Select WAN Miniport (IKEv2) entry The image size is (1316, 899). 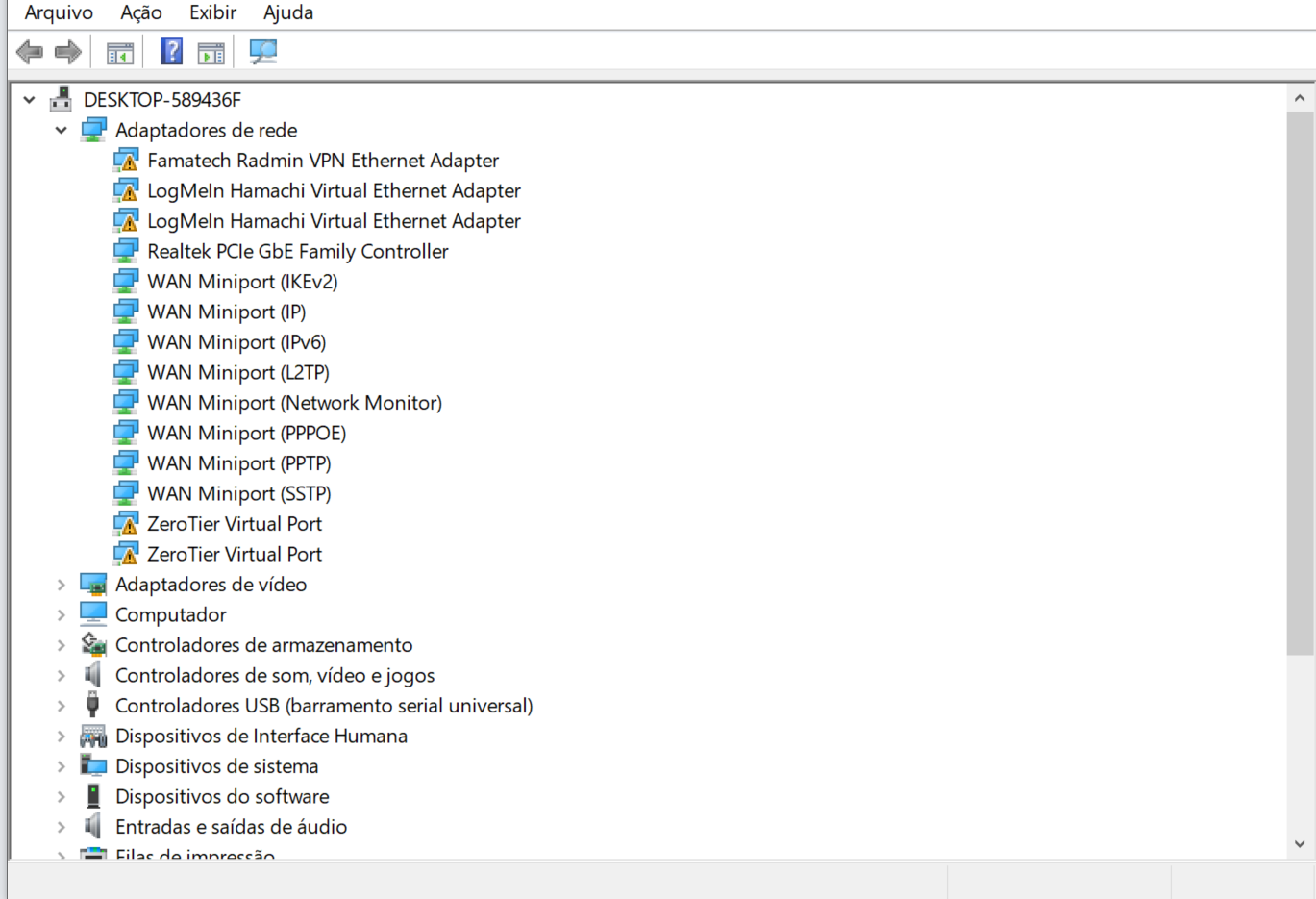pos(242,282)
